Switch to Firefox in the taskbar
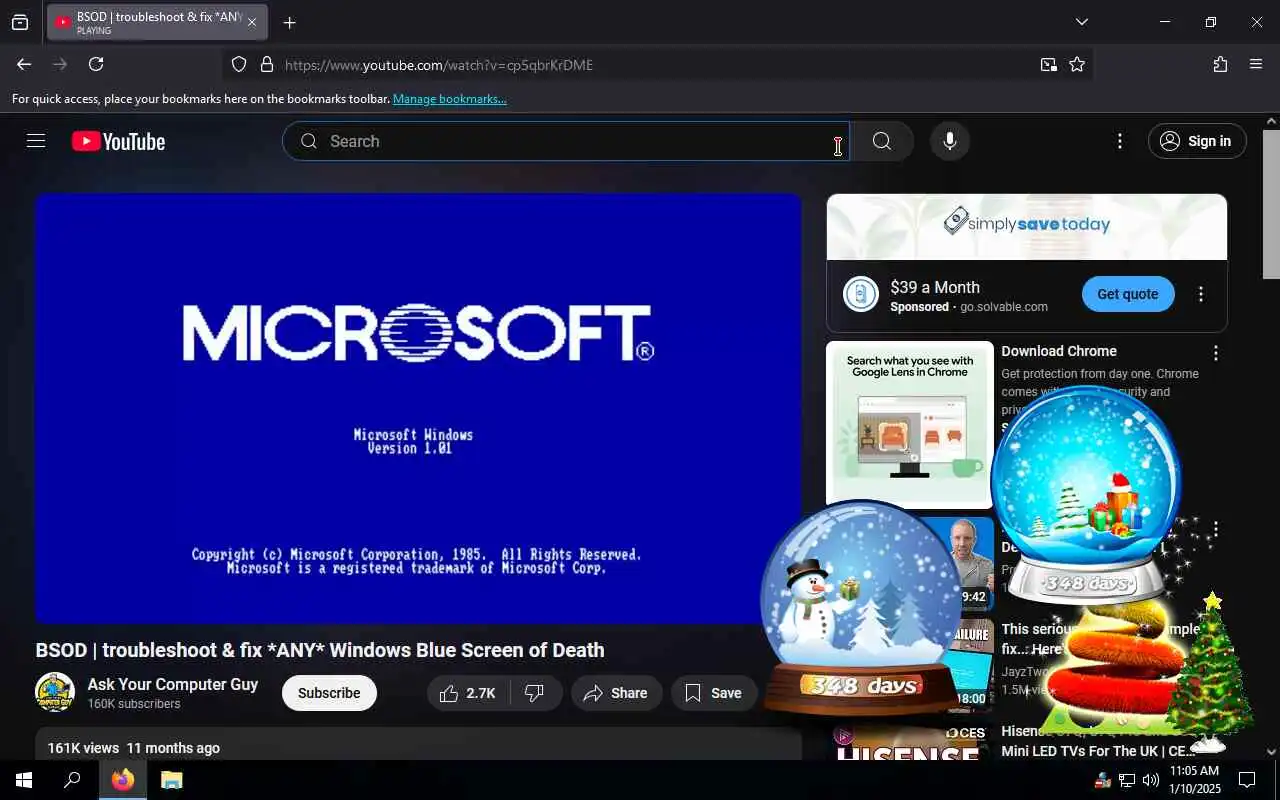Viewport: 1280px width, 800px height. coord(123,780)
